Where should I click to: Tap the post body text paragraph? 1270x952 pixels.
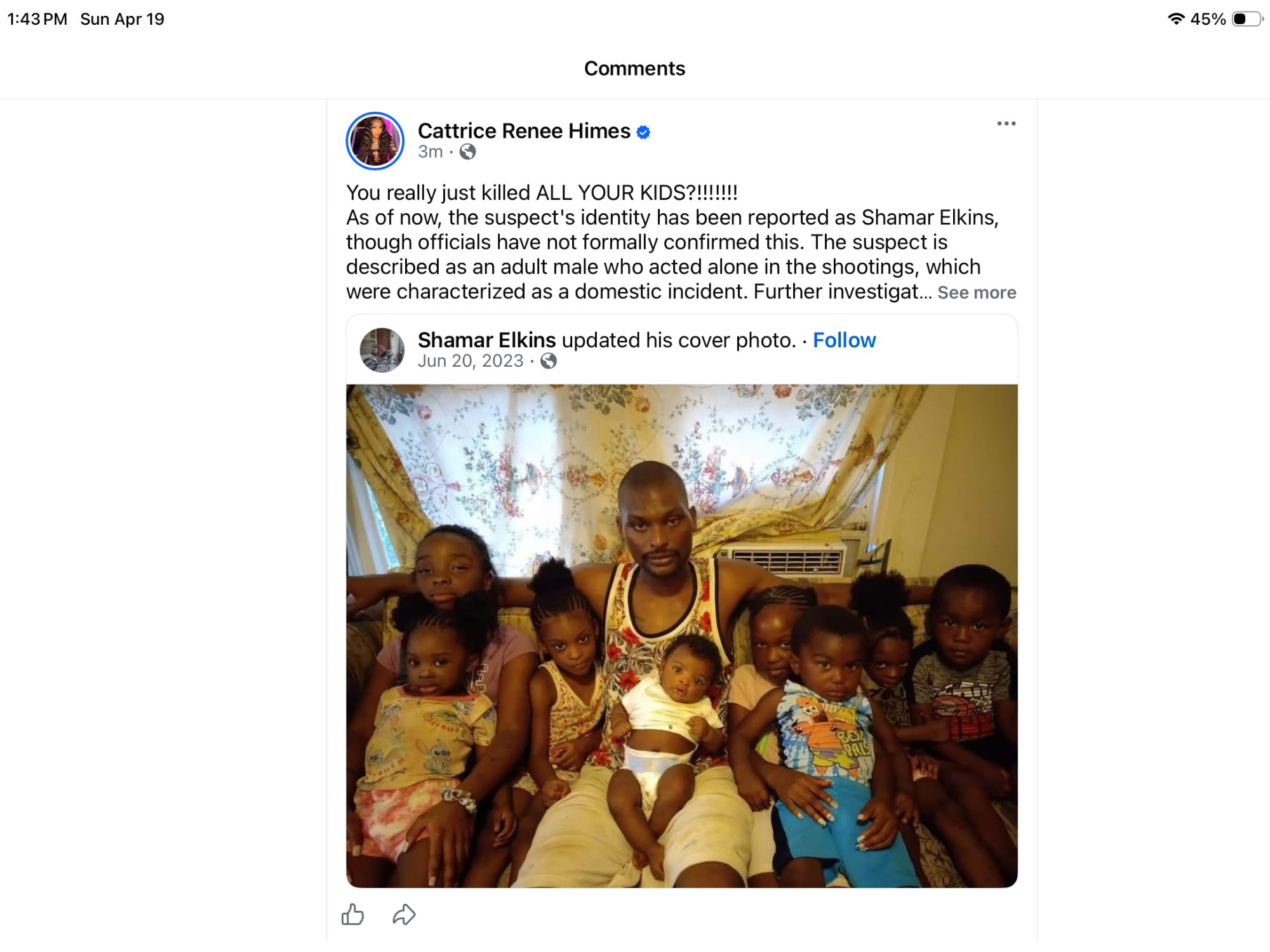click(681, 242)
